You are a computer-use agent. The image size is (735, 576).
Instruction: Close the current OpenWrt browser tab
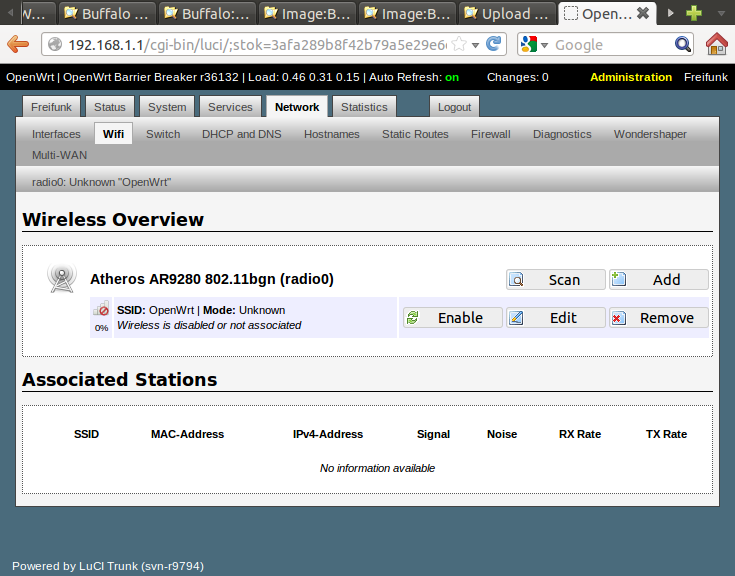[x=643, y=13]
